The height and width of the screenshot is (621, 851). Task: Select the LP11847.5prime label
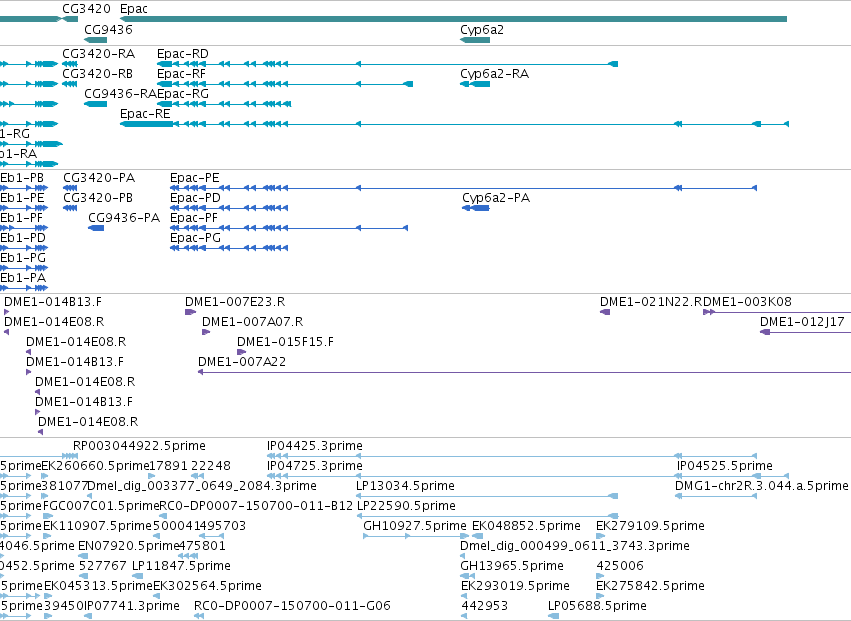(182, 566)
